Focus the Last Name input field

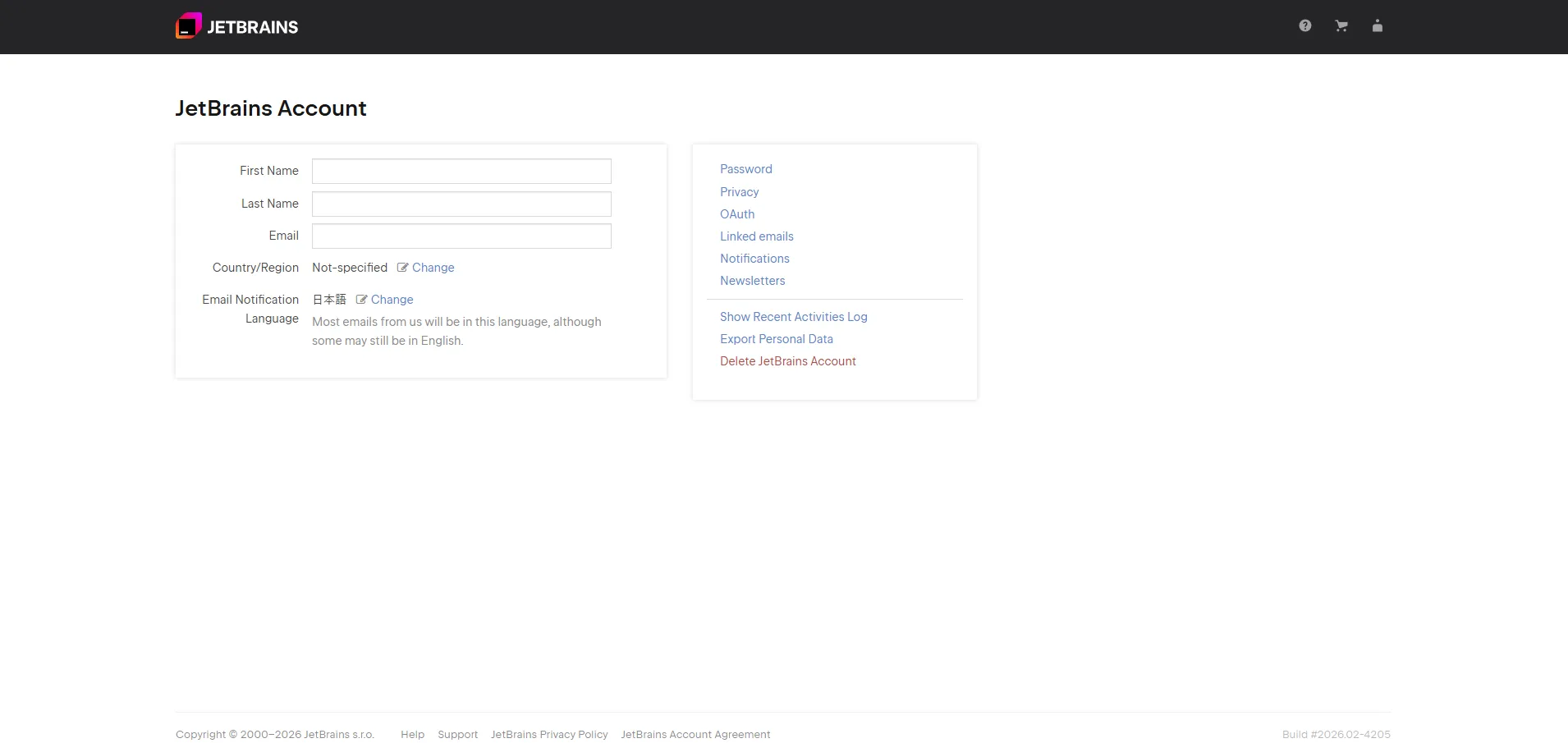pos(461,204)
